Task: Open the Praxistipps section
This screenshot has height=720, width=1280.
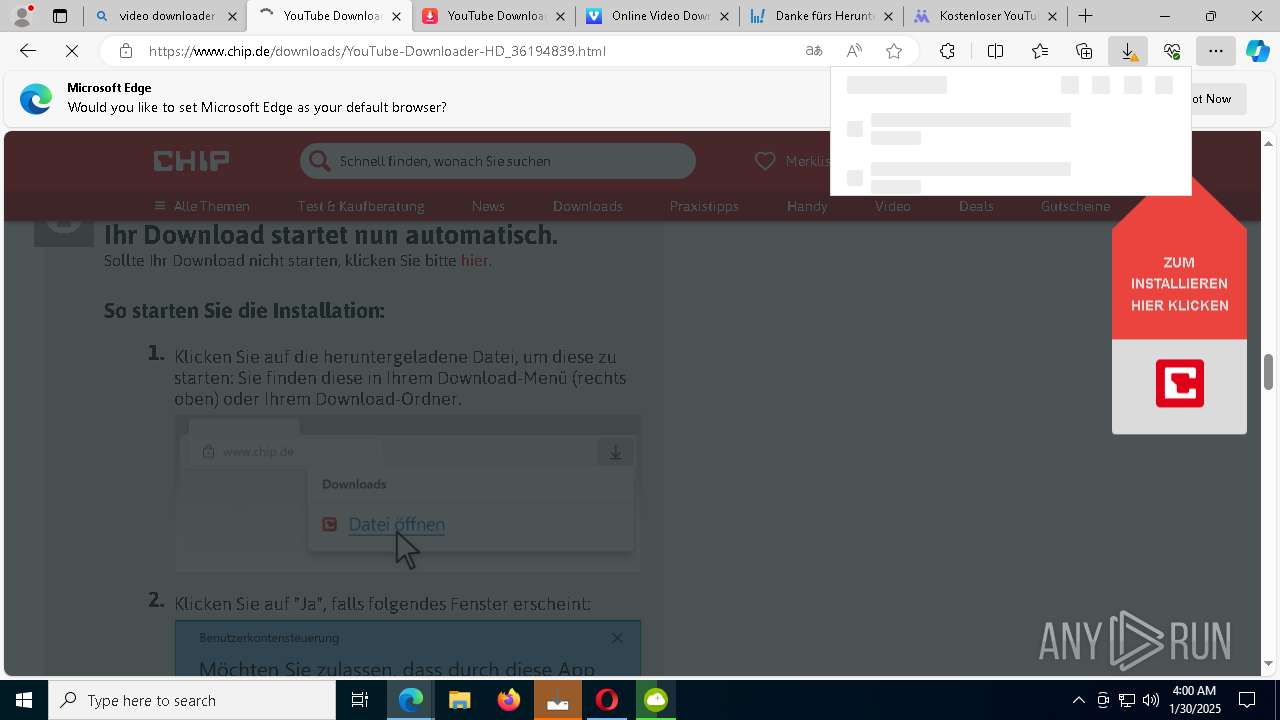Action: coord(704,206)
